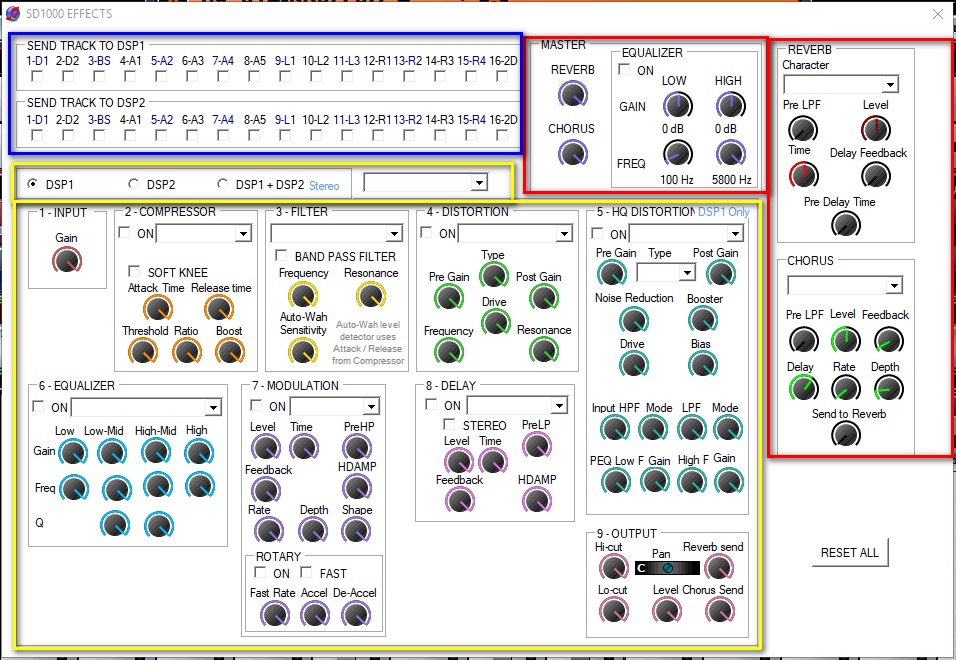Open the section 6 Equalizer preset dropdown
Screen dimensions: 956x660
(x=146, y=407)
